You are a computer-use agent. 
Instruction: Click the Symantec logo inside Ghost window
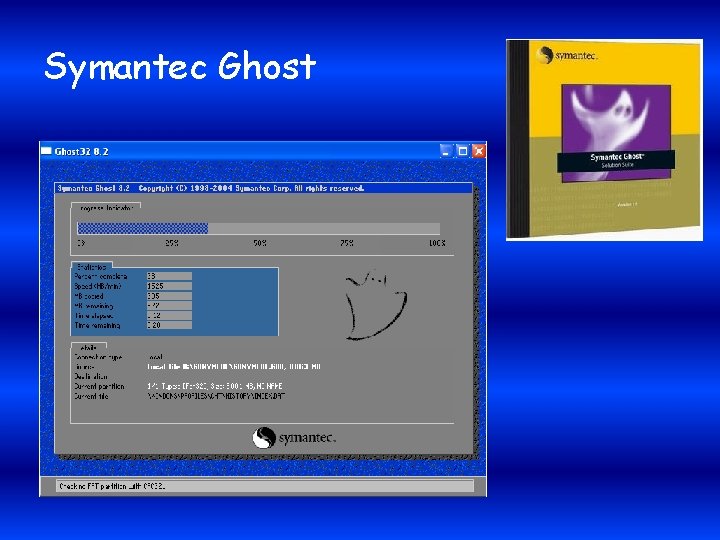(294, 438)
